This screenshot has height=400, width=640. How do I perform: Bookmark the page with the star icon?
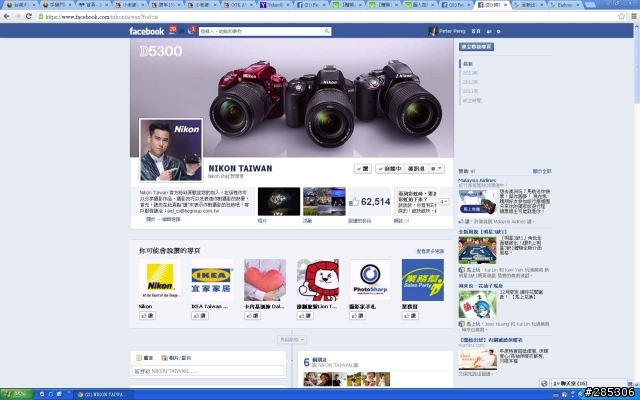(x=621, y=16)
